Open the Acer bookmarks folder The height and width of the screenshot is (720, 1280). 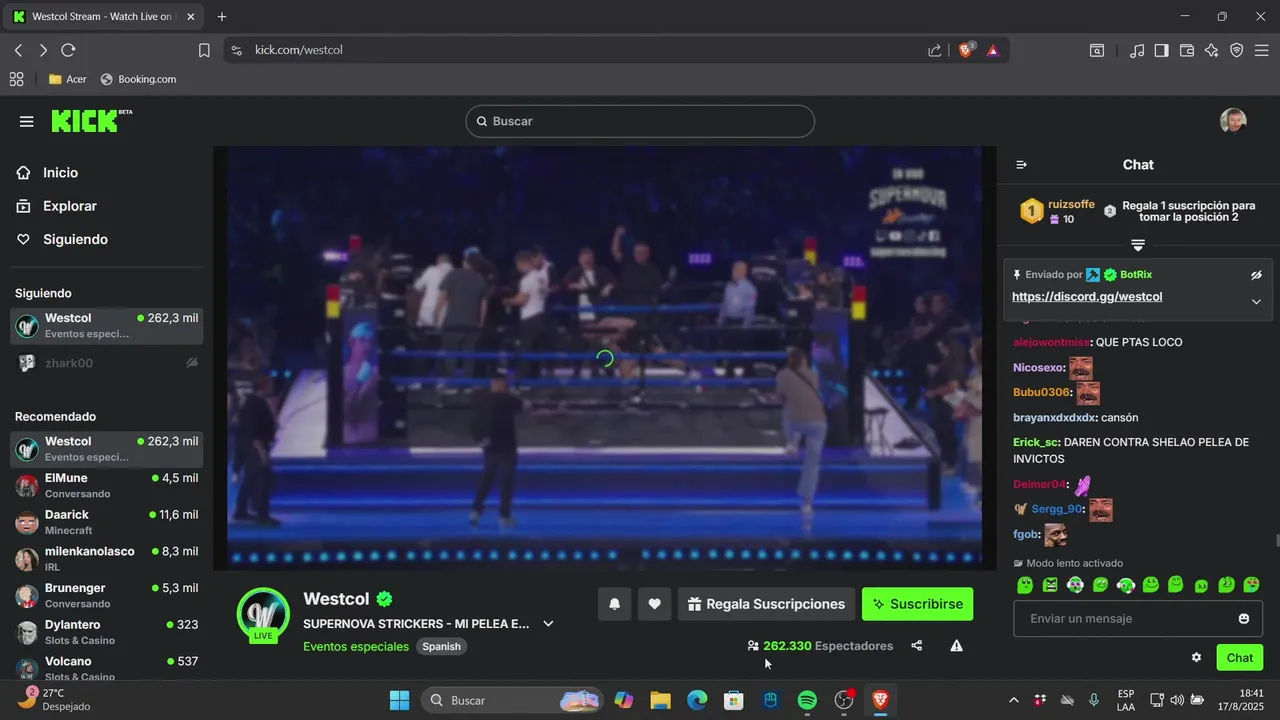point(68,79)
